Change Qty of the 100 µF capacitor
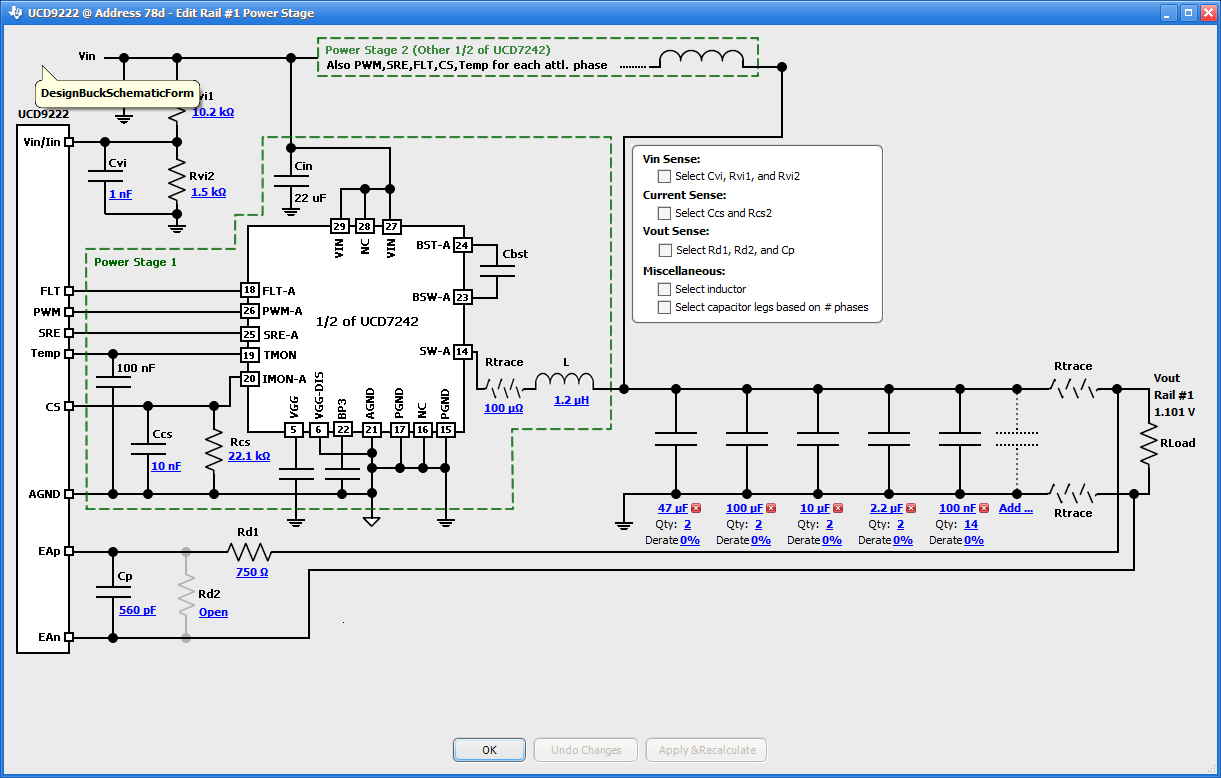Image resolution: width=1221 pixels, height=778 pixels. pyautogui.click(x=758, y=524)
